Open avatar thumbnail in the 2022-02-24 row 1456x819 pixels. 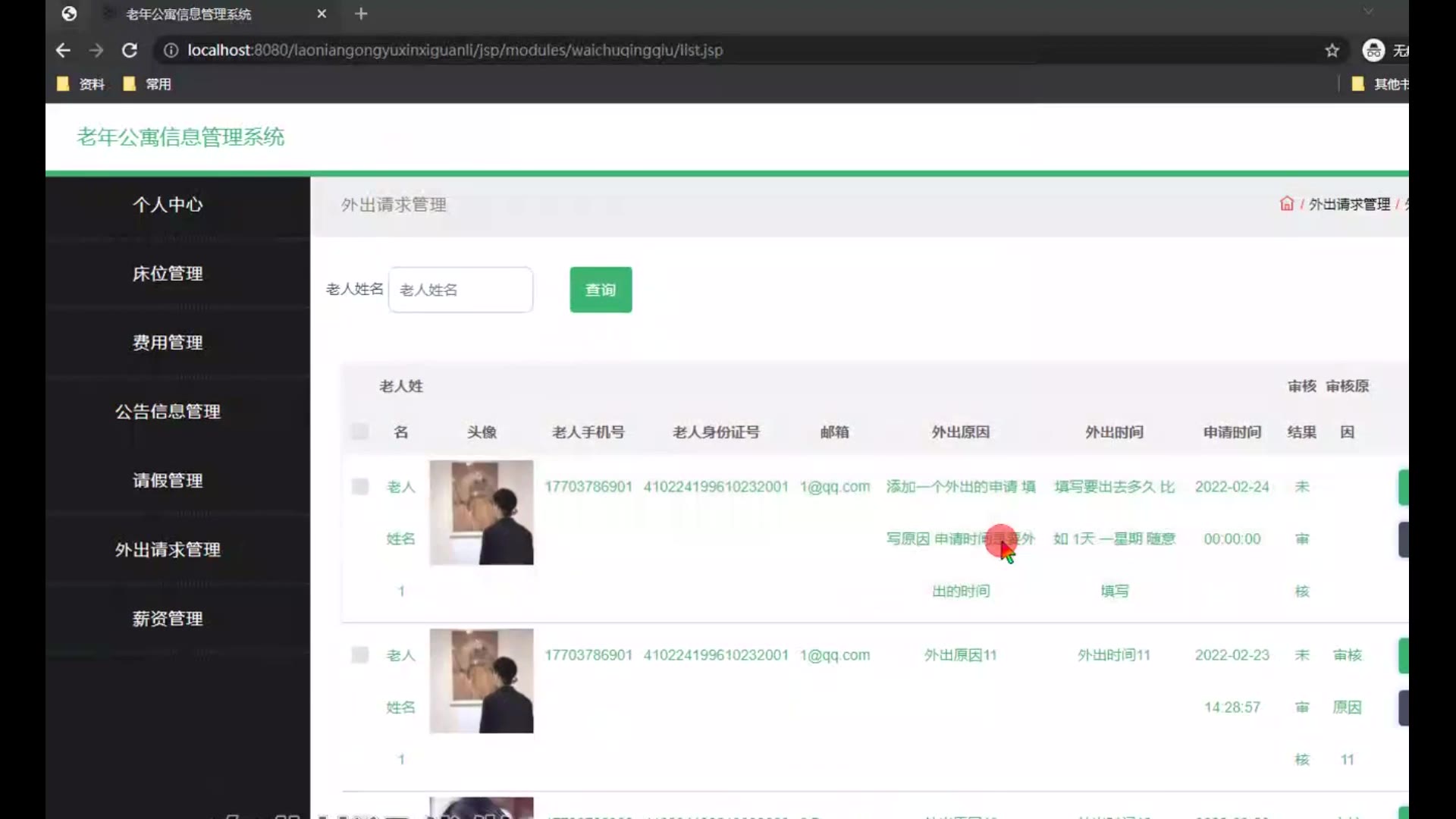point(482,513)
